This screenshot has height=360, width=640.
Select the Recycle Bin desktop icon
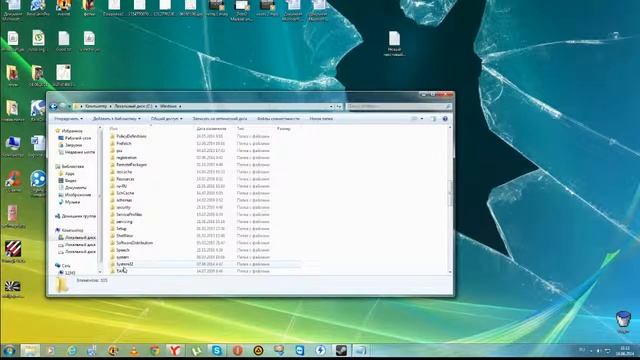click(623, 320)
